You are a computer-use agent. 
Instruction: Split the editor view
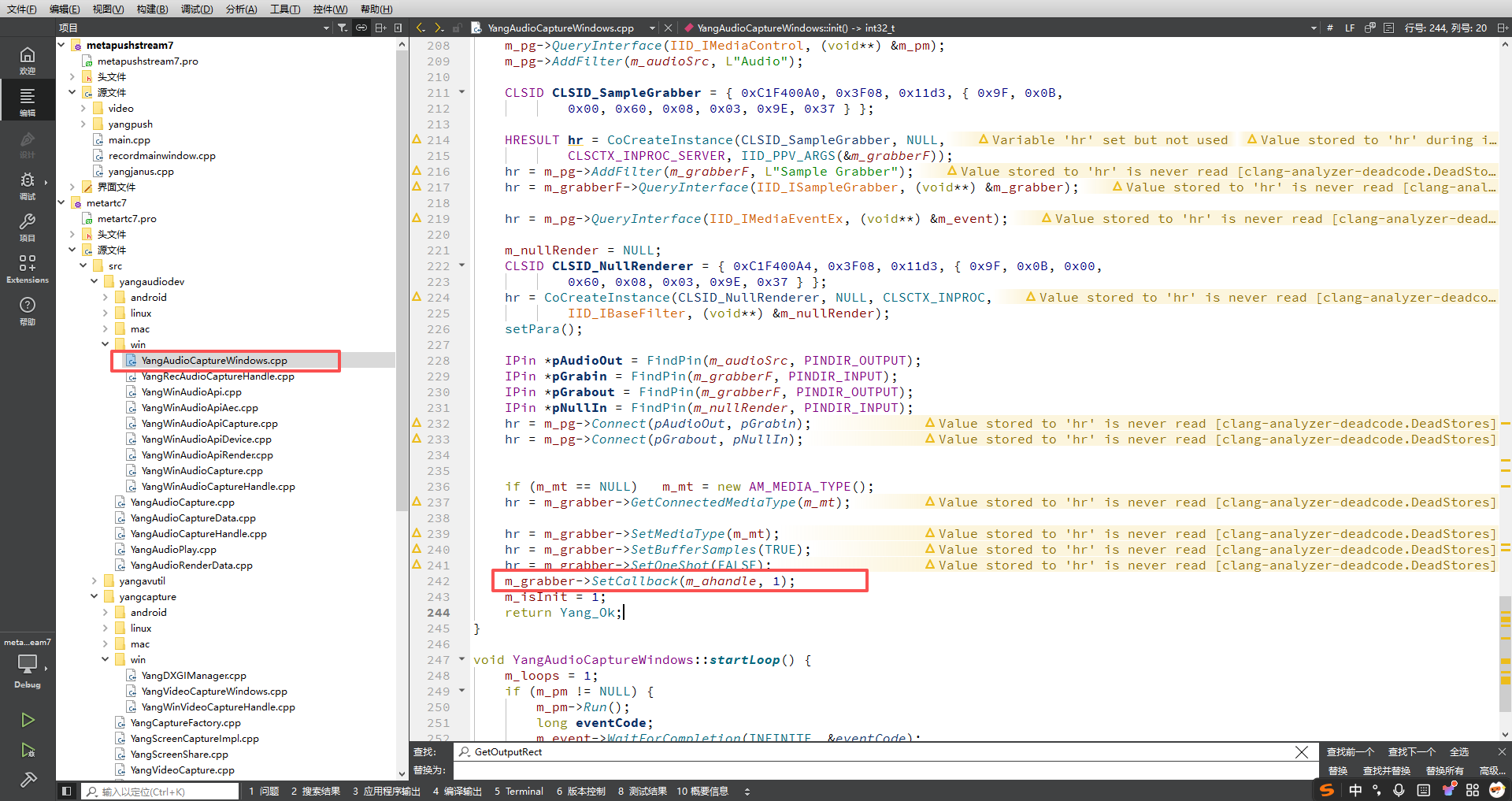[x=1503, y=28]
